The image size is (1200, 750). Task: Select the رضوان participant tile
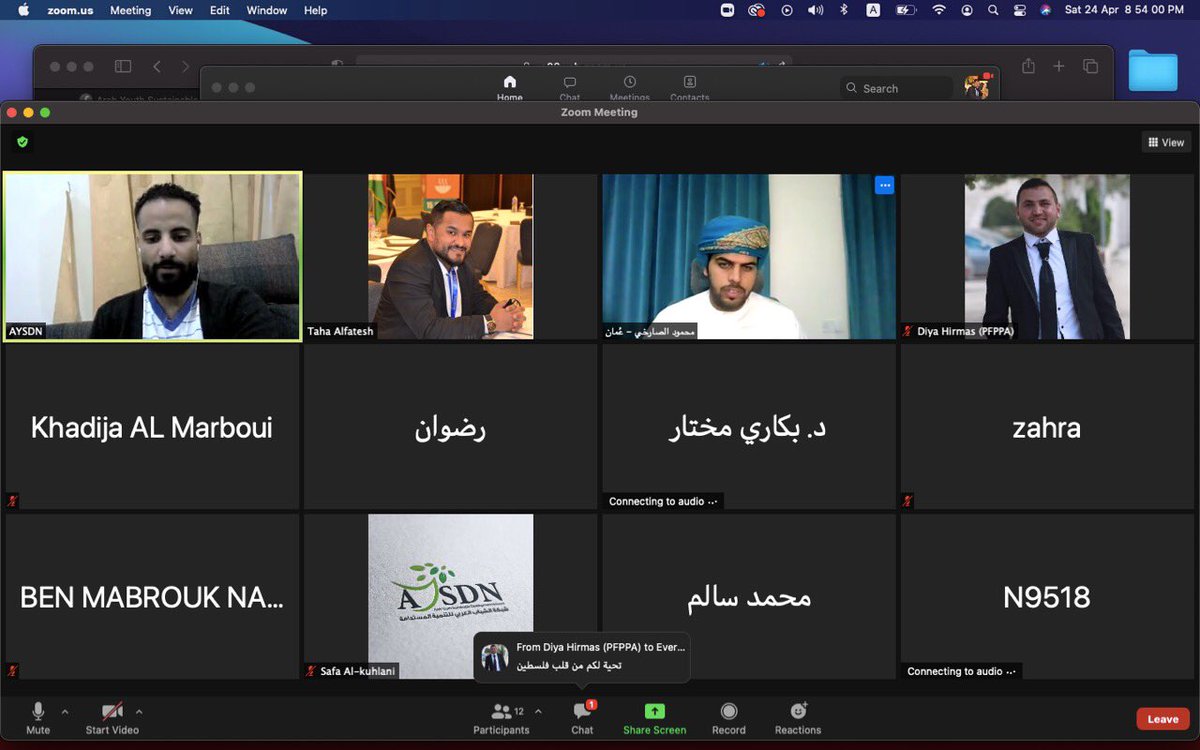coord(450,427)
